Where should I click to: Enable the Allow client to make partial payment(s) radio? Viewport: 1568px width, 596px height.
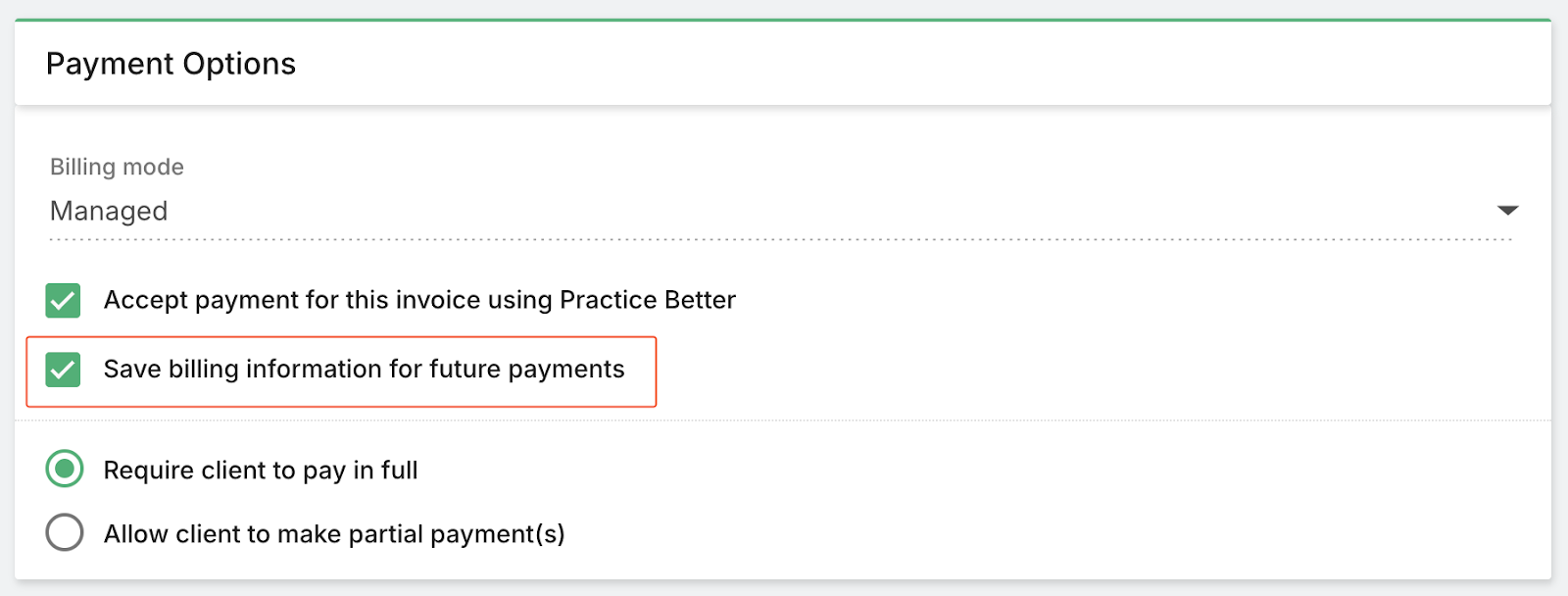65,532
